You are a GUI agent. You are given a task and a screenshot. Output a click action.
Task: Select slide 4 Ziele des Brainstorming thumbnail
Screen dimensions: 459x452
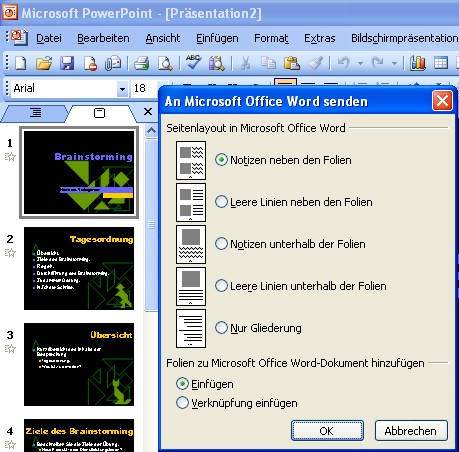click(79, 435)
